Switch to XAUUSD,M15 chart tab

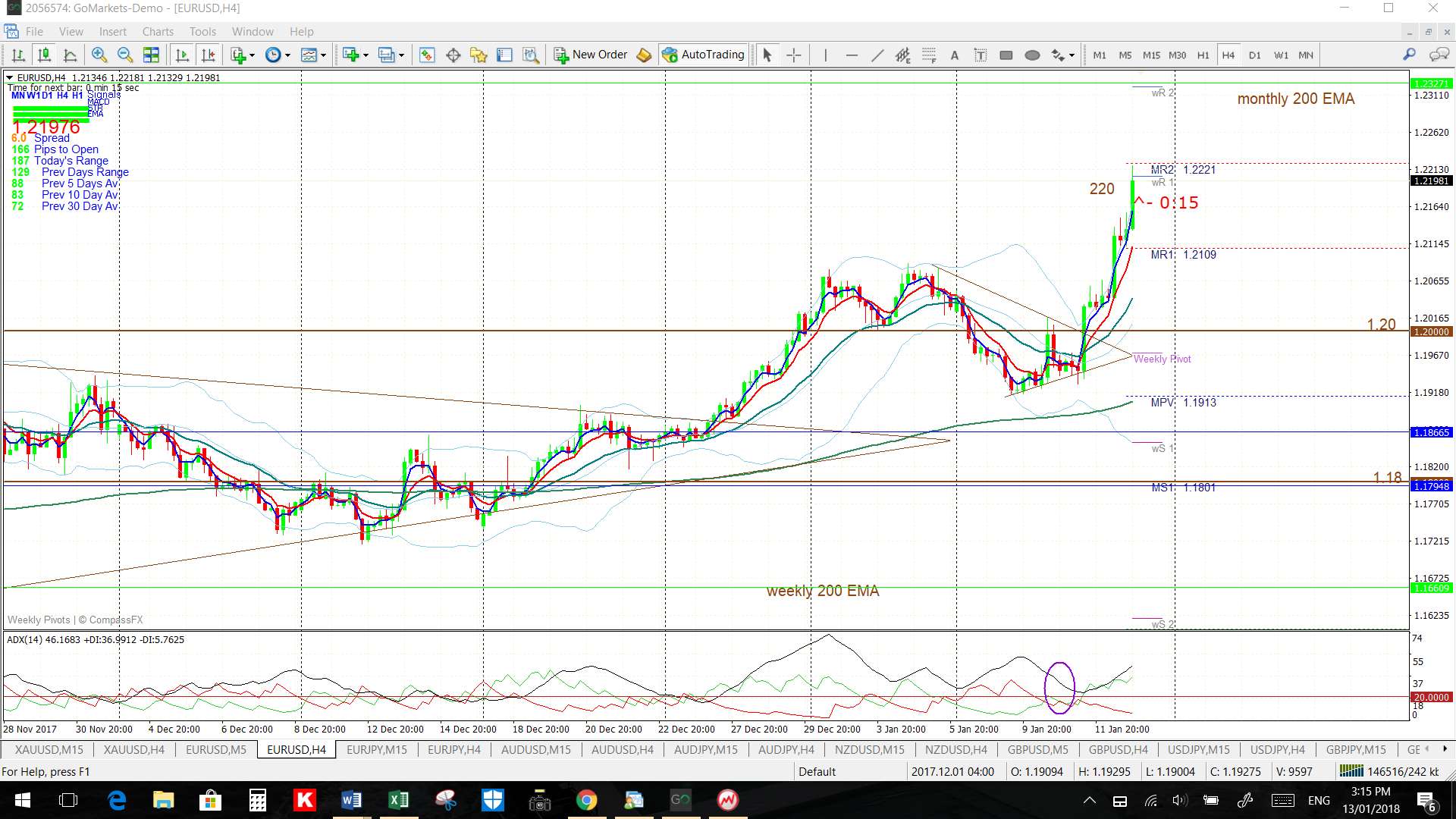point(49,749)
